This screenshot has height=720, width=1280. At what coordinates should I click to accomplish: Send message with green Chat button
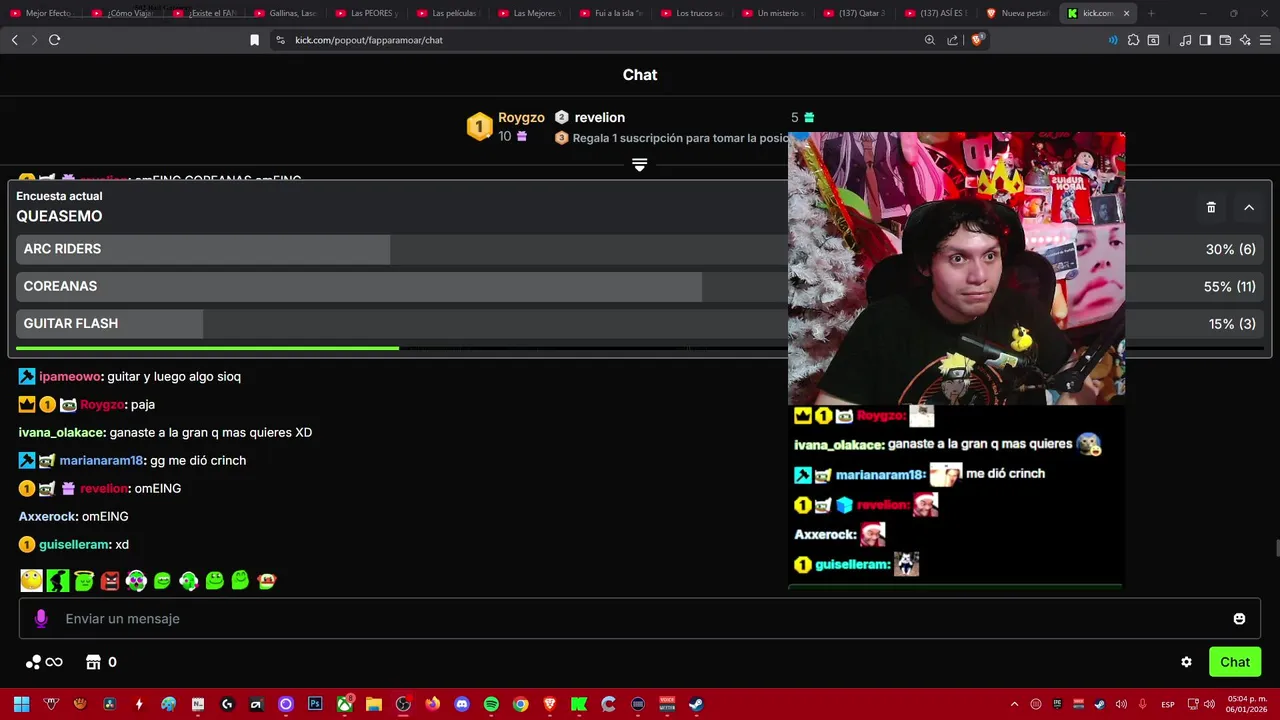pos(1235,662)
